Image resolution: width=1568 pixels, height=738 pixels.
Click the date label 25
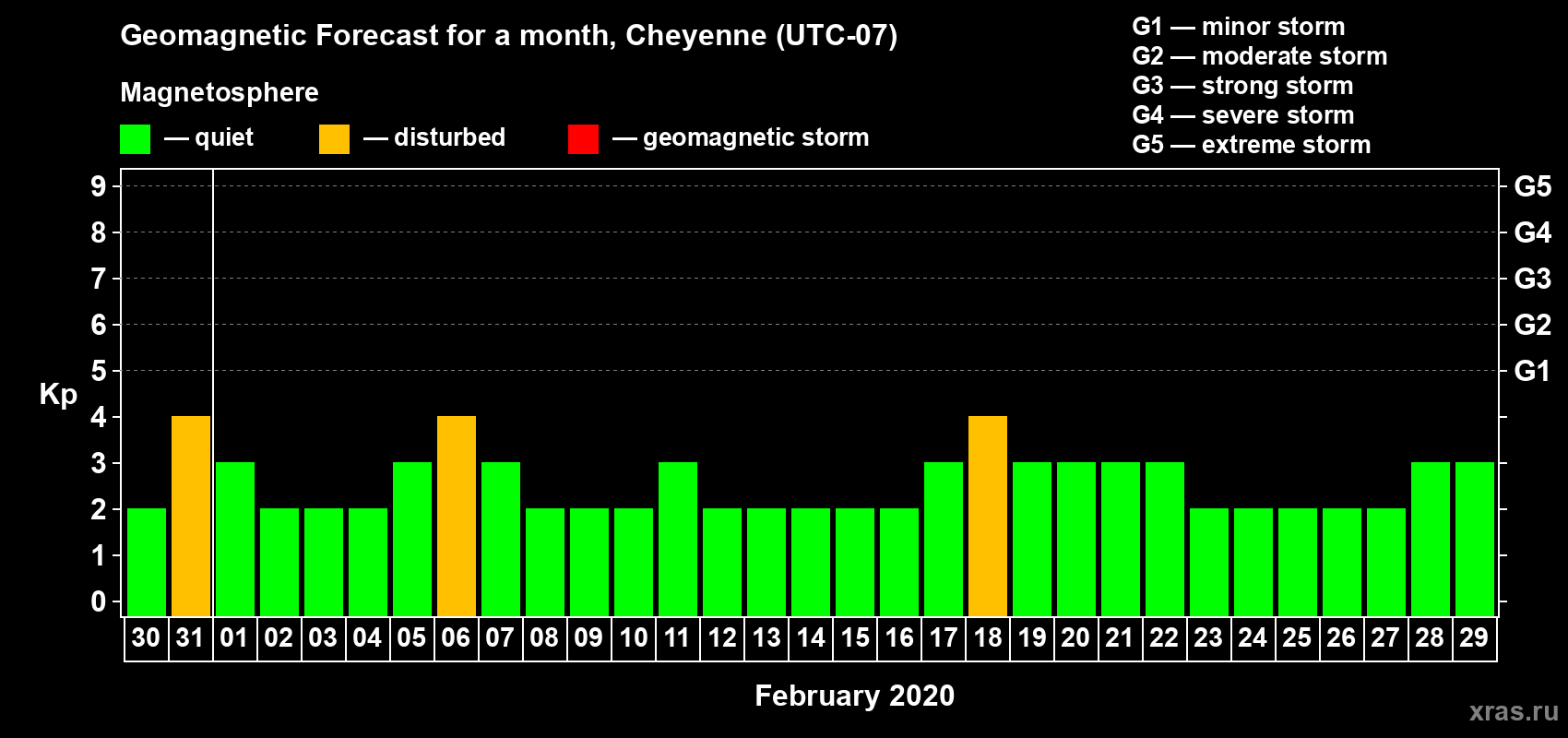click(x=1297, y=637)
